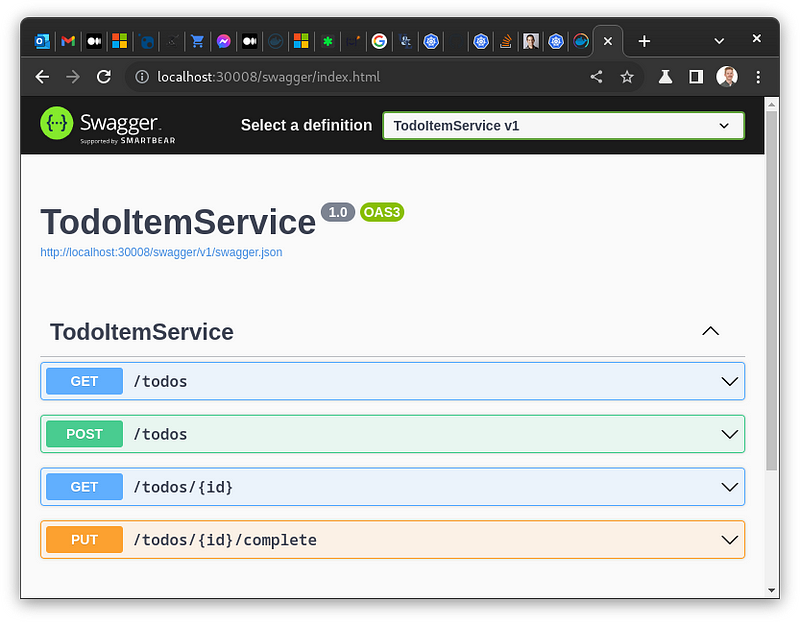Open the Stack Overflow browser tab

(x=506, y=41)
